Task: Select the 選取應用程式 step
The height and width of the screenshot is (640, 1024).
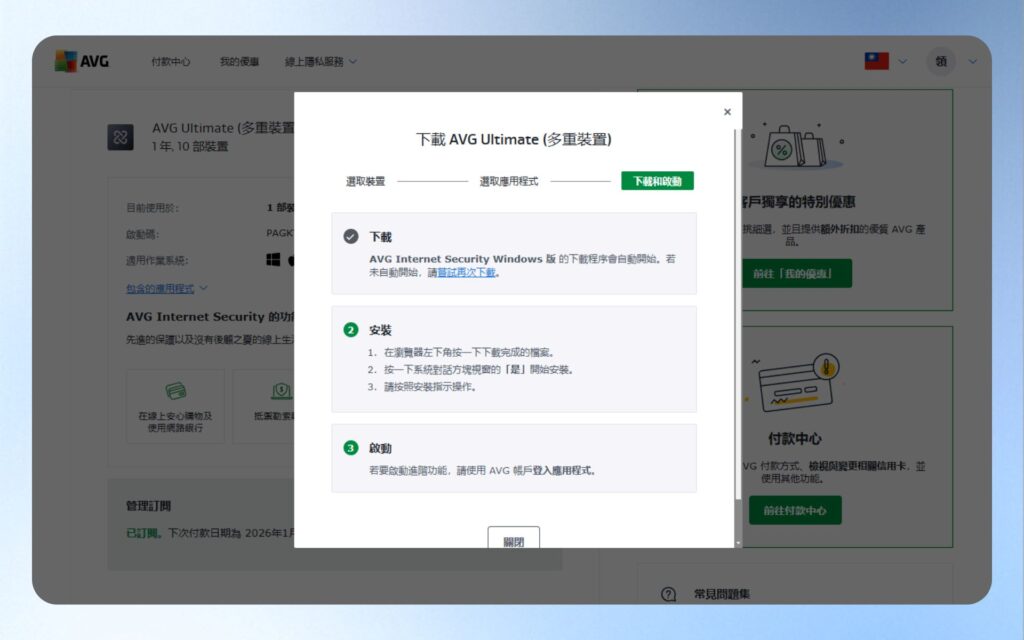Action: [x=509, y=182]
